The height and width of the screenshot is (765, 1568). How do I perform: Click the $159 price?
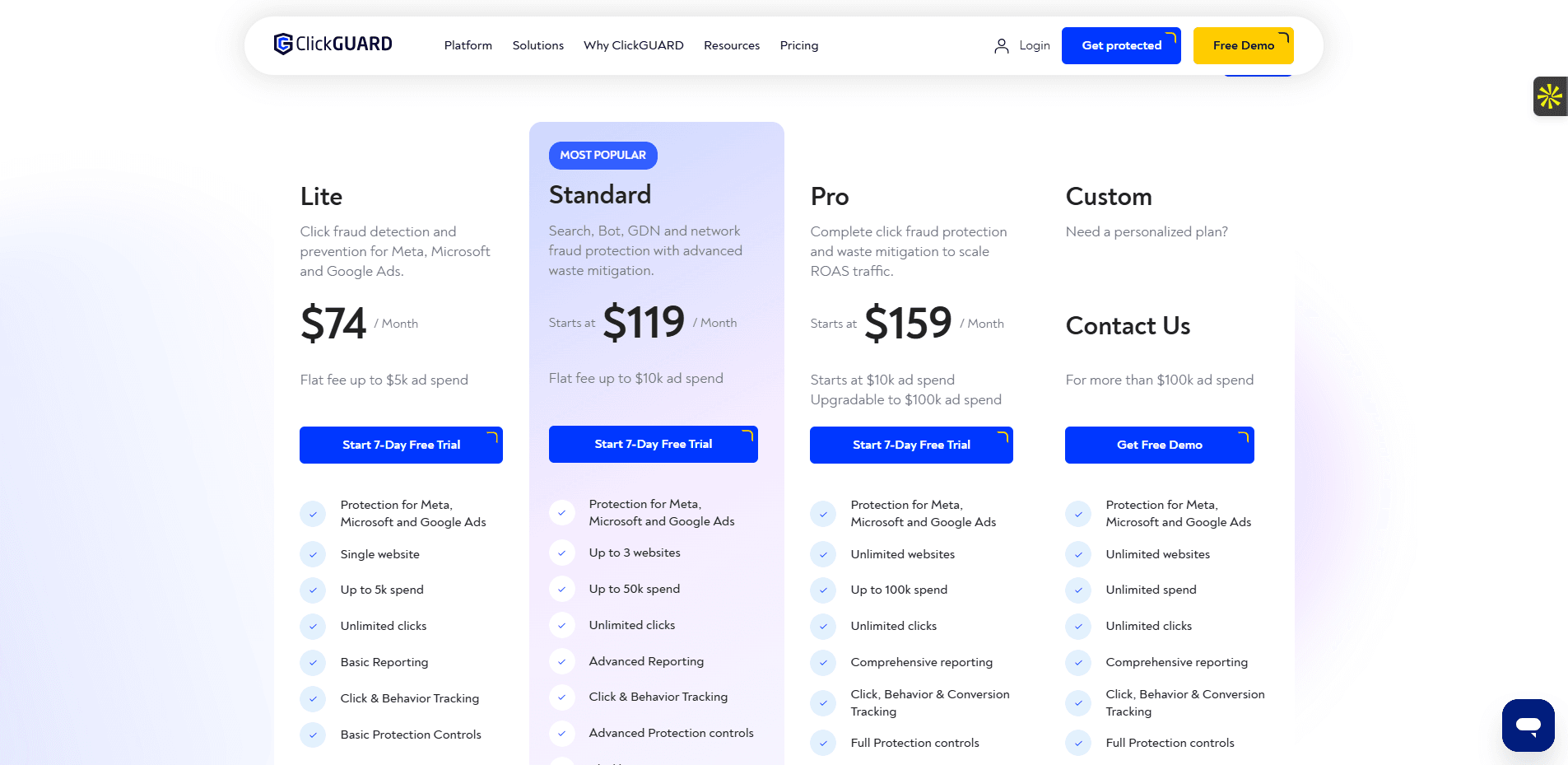(908, 323)
